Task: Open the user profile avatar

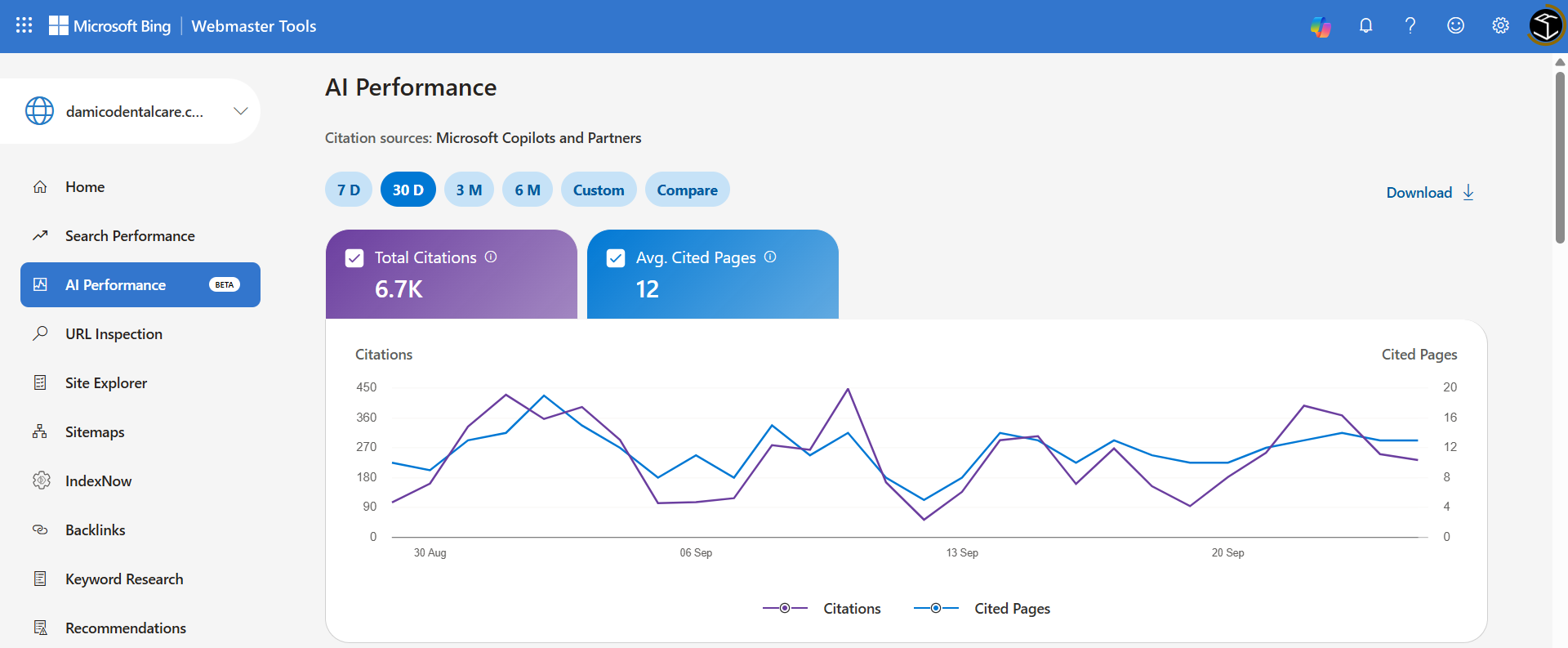Action: pos(1546,26)
